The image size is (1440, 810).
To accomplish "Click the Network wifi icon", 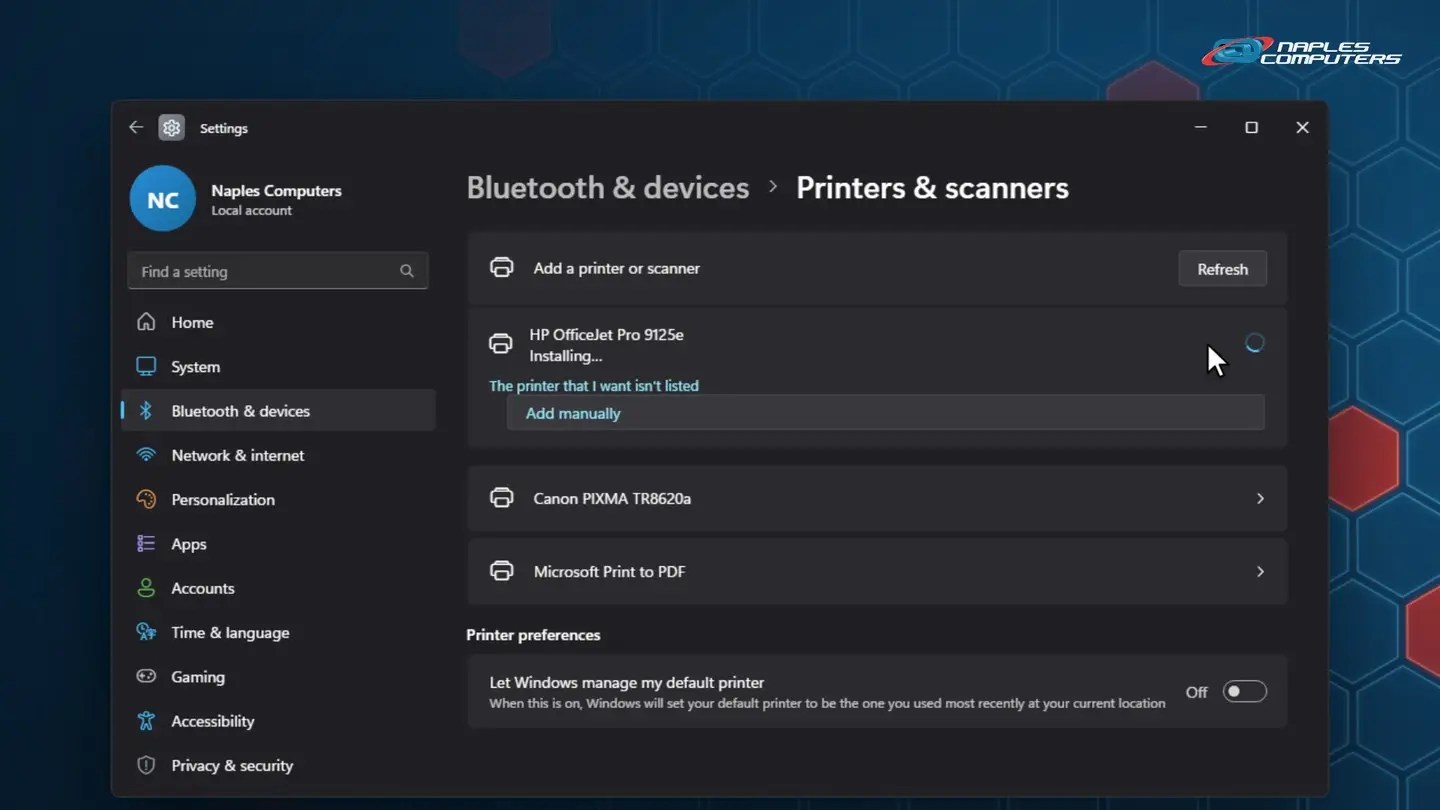I will pos(146,455).
